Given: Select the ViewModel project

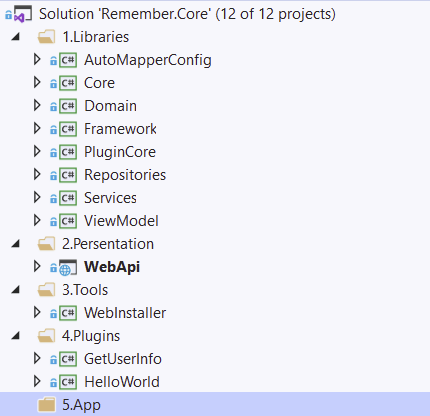Looking at the screenshot, I should (121, 221).
